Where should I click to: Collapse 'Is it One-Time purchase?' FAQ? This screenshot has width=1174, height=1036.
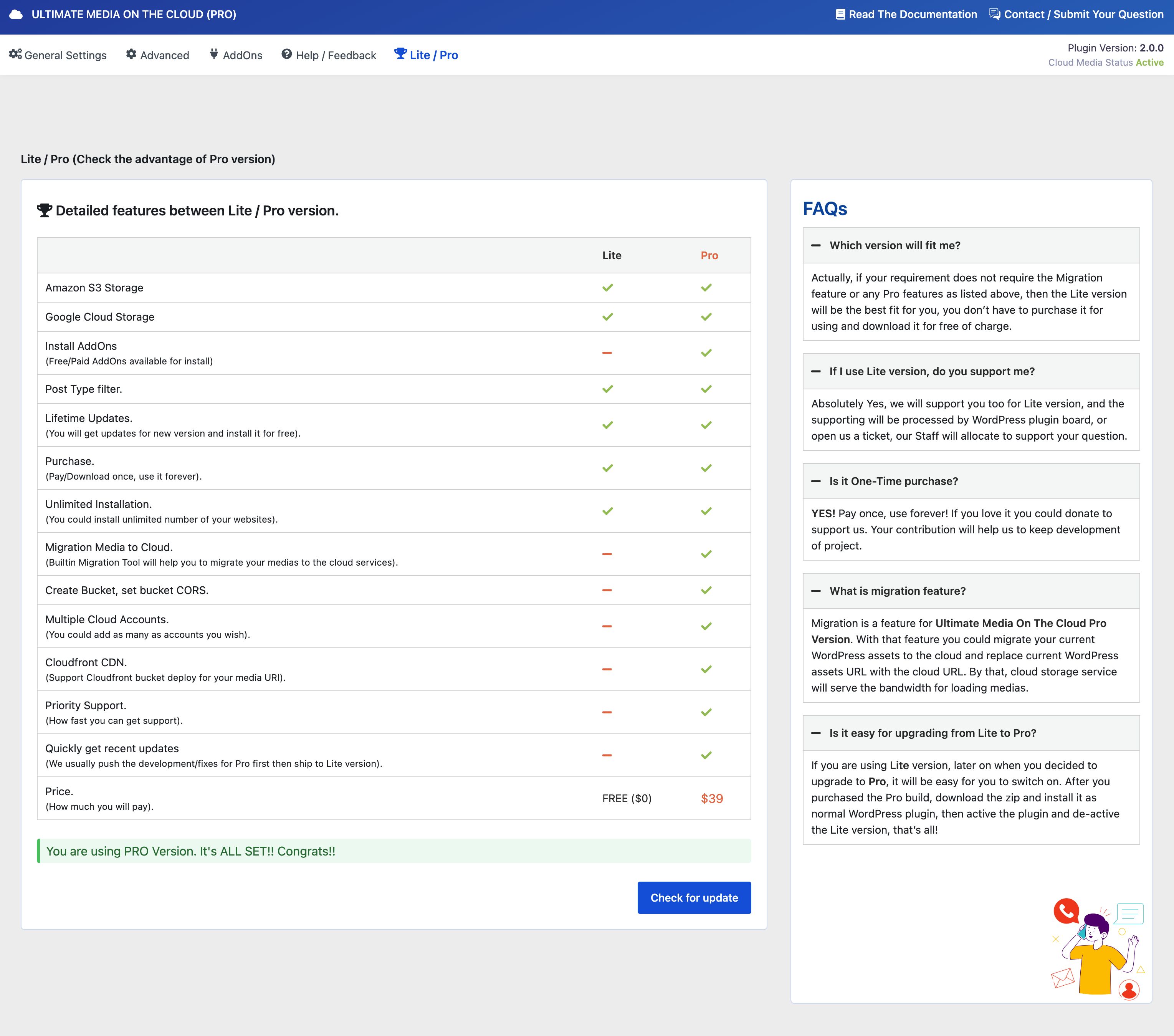click(971, 481)
